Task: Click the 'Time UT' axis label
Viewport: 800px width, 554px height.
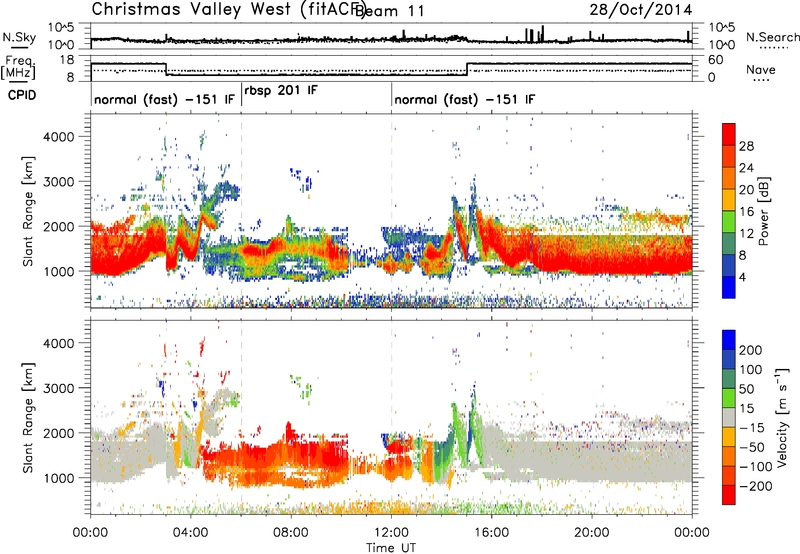Action: click(391, 548)
